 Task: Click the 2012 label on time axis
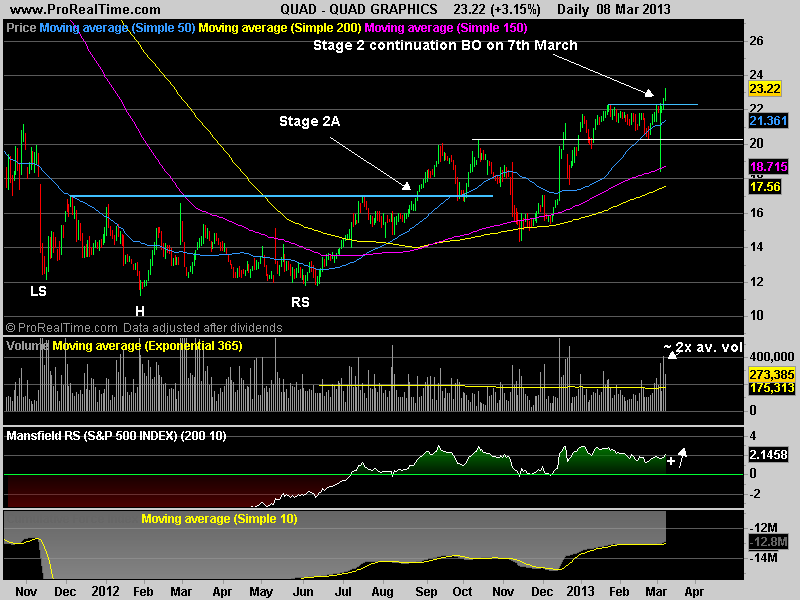click(105, 591)
